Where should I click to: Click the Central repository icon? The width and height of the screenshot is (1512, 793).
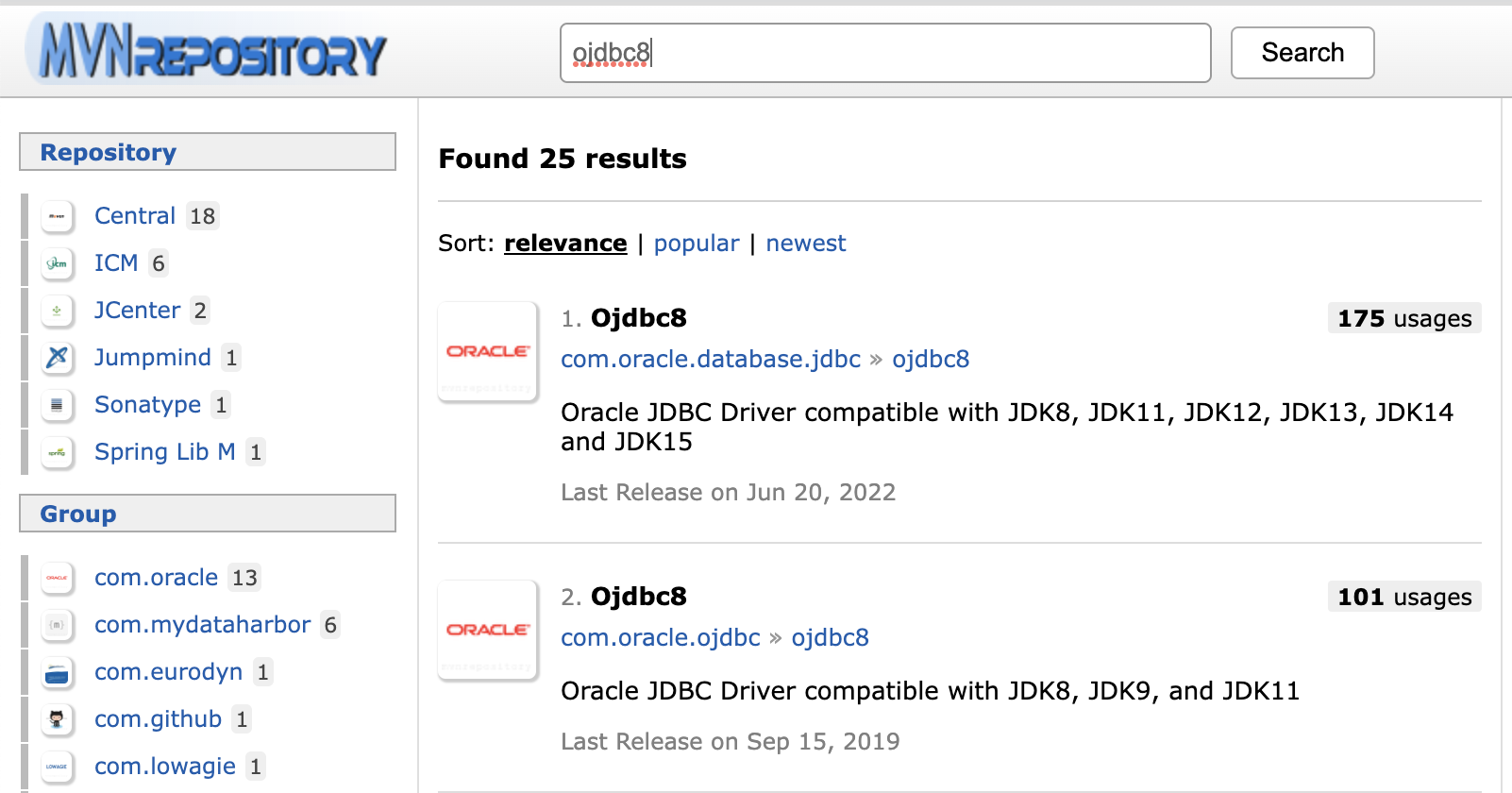57,216
